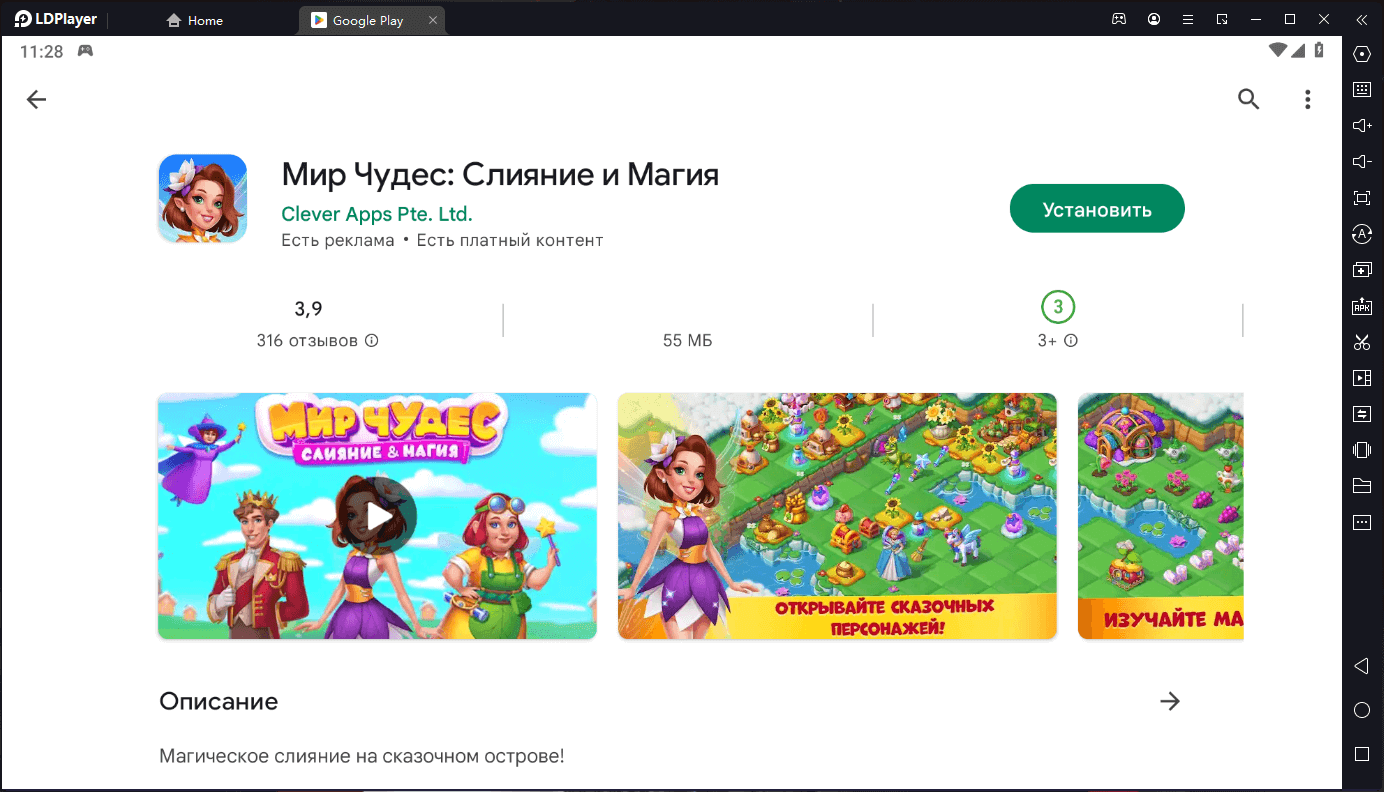Show info for 316 отзывов
The width and height of the screenshot is (1384, 792).
[372, 341]
